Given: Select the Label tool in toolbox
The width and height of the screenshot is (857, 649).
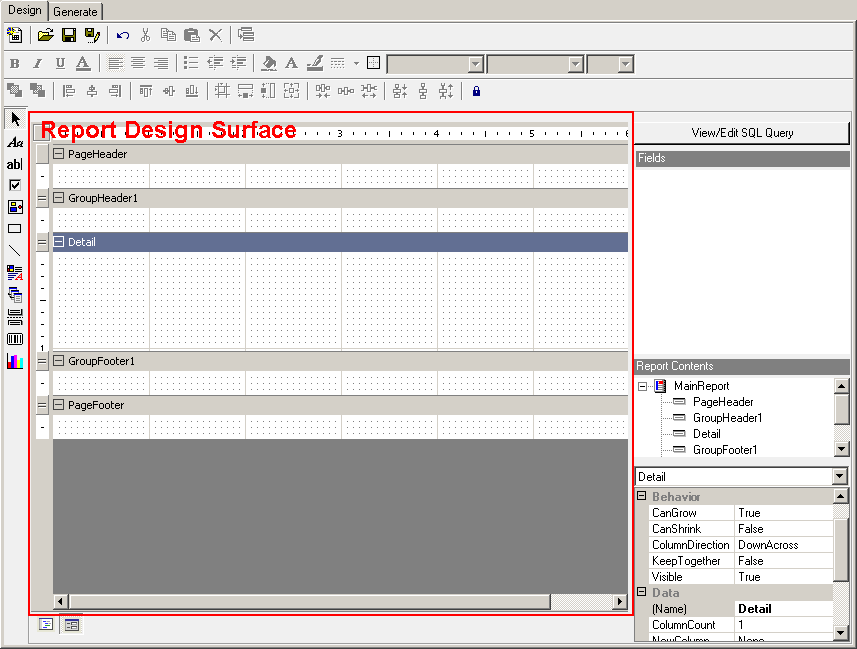Looking at the screenshot, I should coord(15,142).
